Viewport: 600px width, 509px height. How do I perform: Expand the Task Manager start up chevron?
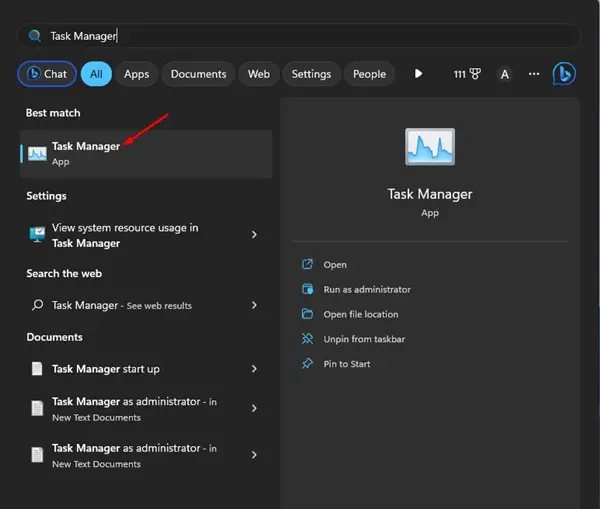coord(254,369)
